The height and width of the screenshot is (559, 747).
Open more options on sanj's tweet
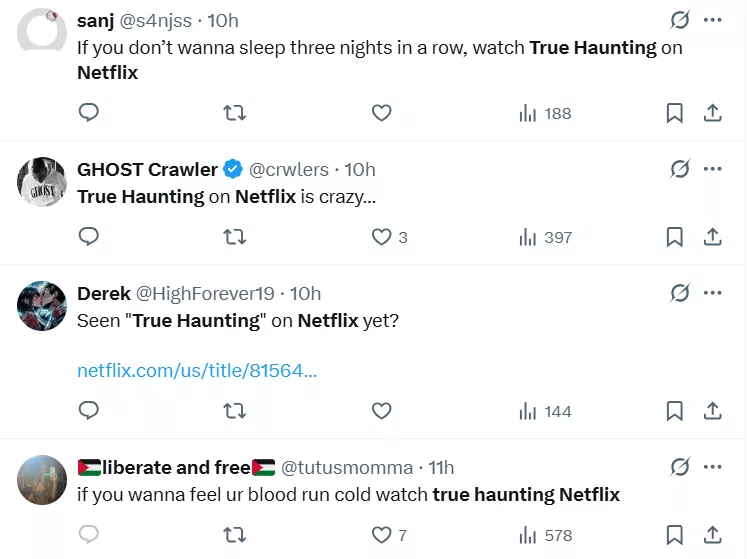(x=712, y=20)
